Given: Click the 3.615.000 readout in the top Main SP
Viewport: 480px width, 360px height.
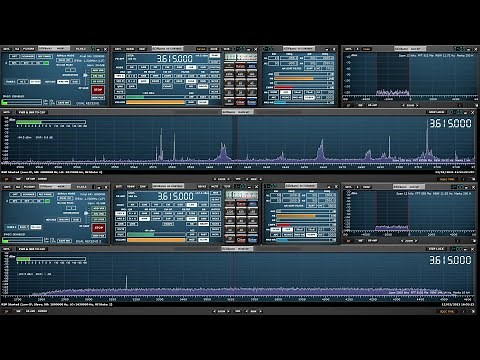Looking at the screenshot, I should click(450, 123).
